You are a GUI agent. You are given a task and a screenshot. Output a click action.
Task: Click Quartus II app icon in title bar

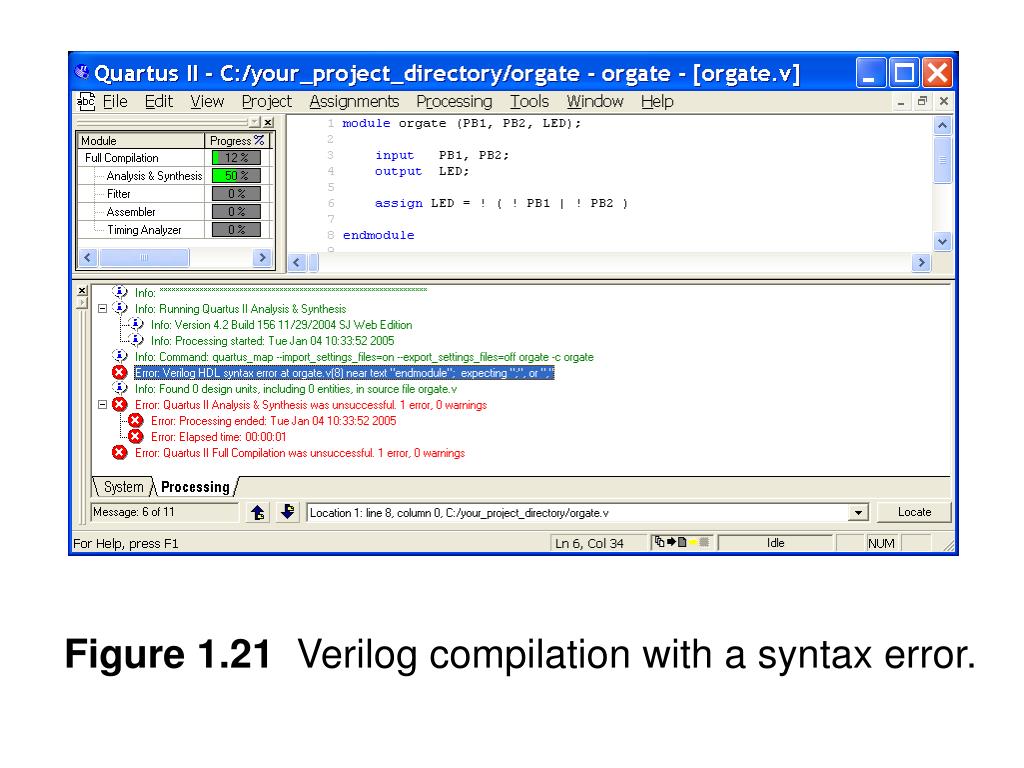[82, 72]
